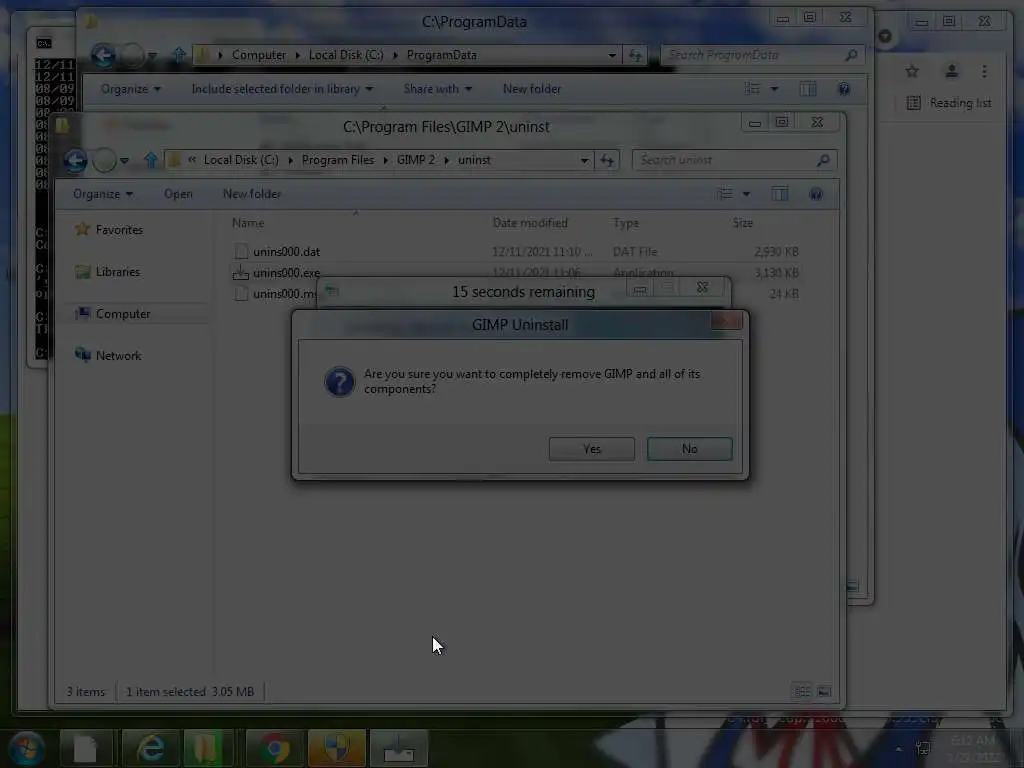This screenshot has width=1024, height=768.
Task: Open the Windows Start menu
Action: [x=27, y=748]
